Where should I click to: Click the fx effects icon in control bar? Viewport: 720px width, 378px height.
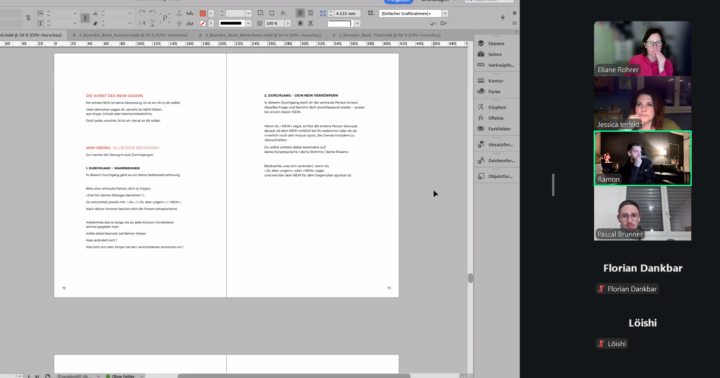pos(283,13)
